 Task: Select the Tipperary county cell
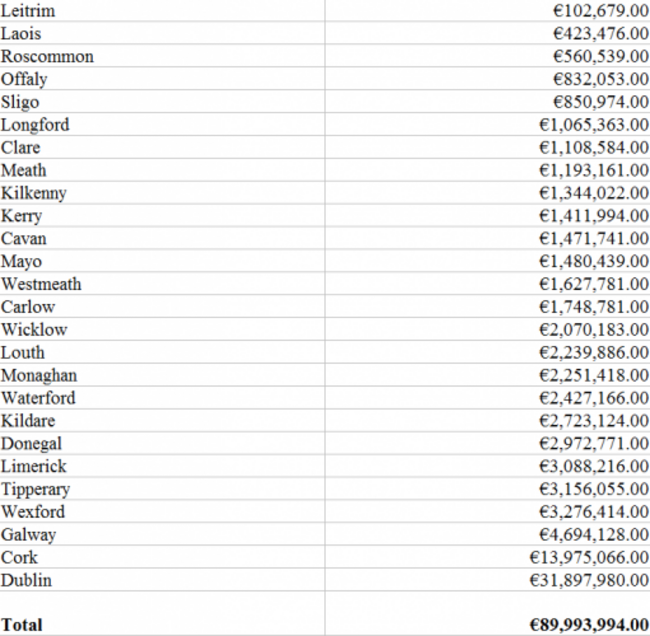click(x=162, y=488)
